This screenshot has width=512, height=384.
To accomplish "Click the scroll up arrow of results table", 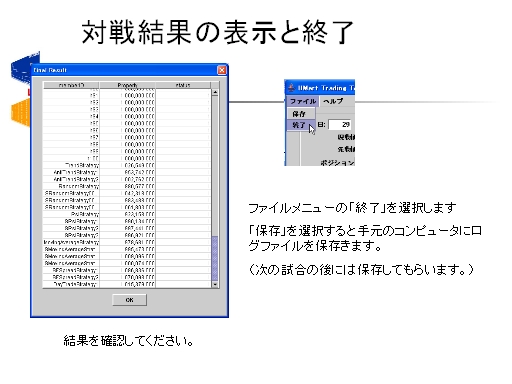I will tap(215, 92).
